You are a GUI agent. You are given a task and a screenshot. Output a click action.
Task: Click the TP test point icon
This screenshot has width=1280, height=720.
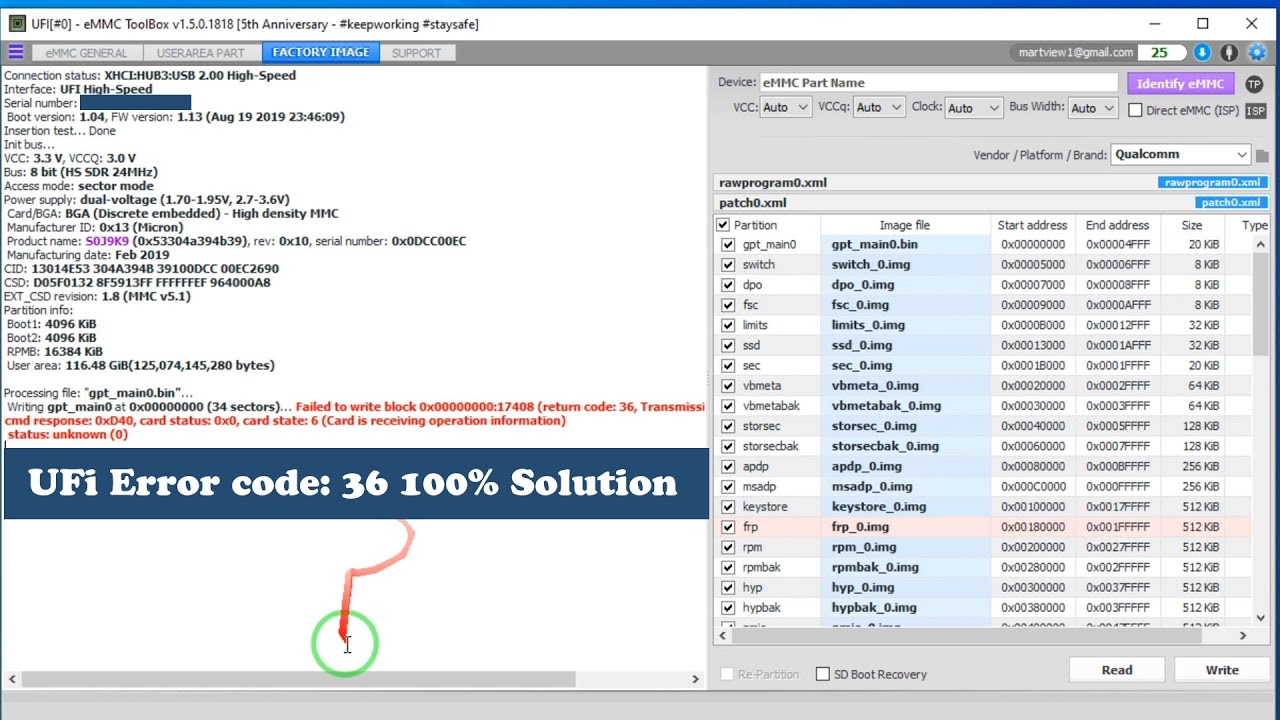pyautogui.click(x=1254, y=84)
